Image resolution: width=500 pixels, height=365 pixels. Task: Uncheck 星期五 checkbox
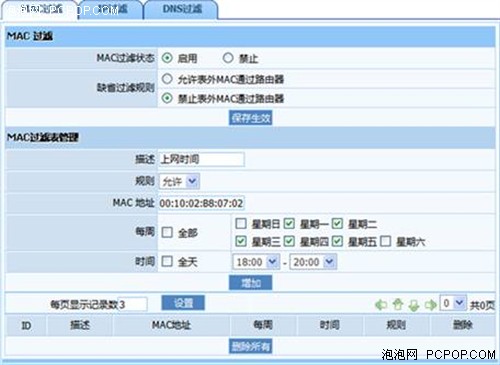[x=337, y=241]
